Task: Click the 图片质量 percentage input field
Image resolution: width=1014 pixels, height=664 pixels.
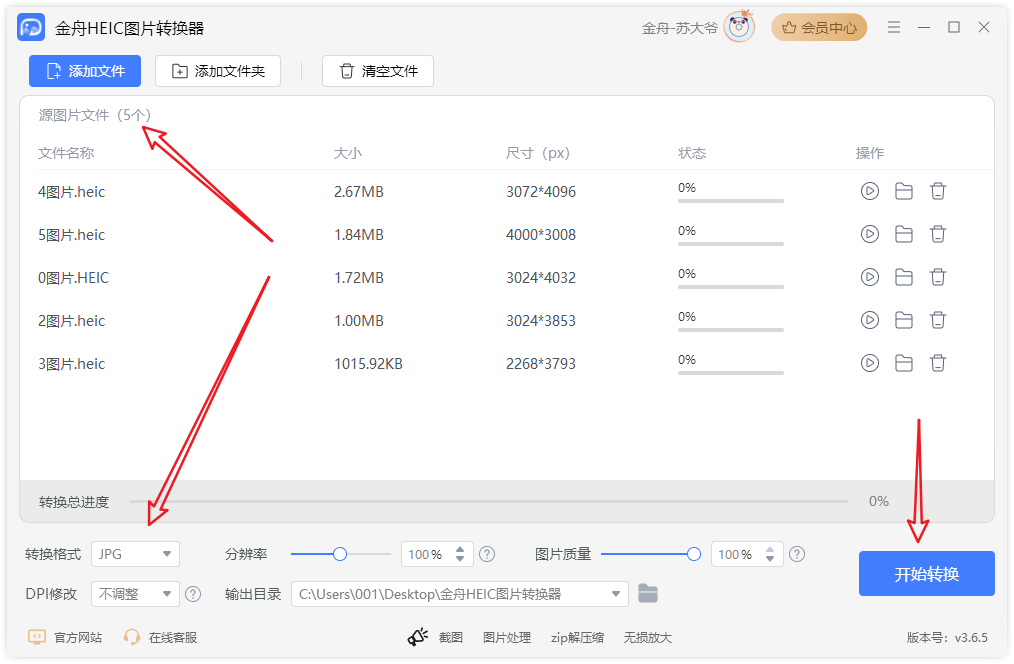Action: (735, 554)
